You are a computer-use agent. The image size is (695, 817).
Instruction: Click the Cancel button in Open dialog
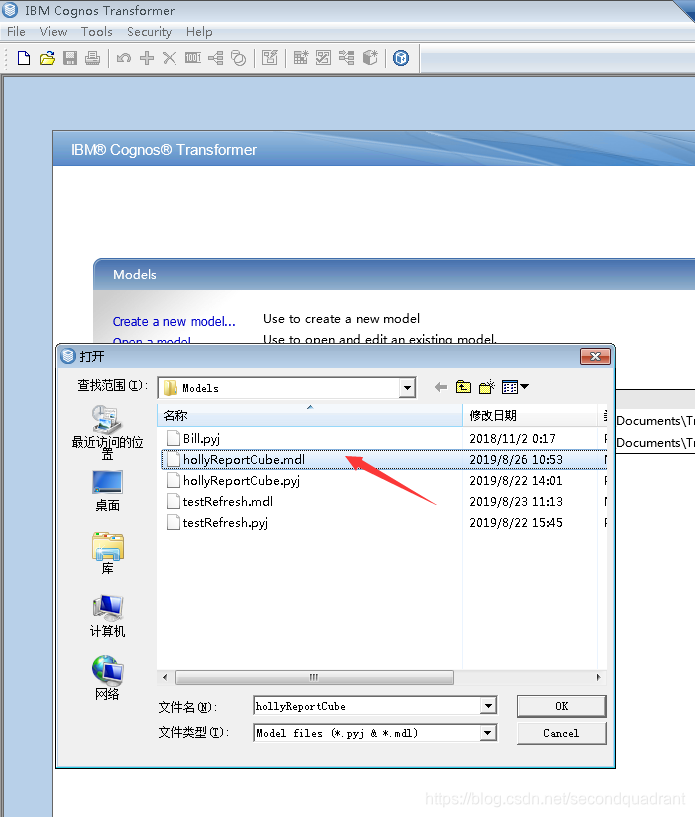coord(562,733)
